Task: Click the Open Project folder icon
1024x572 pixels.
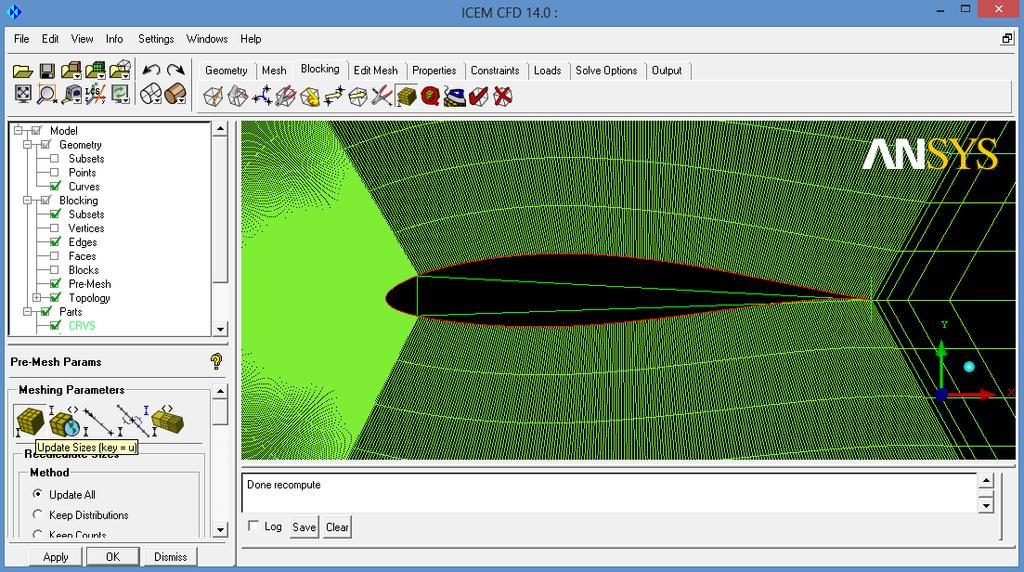Action: click(x=23, y=71)
